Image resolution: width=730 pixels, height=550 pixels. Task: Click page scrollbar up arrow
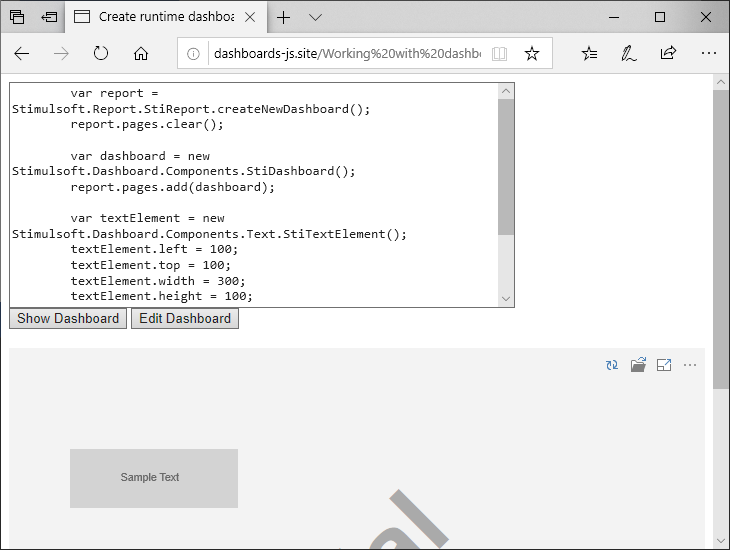[x=721, y=82]
